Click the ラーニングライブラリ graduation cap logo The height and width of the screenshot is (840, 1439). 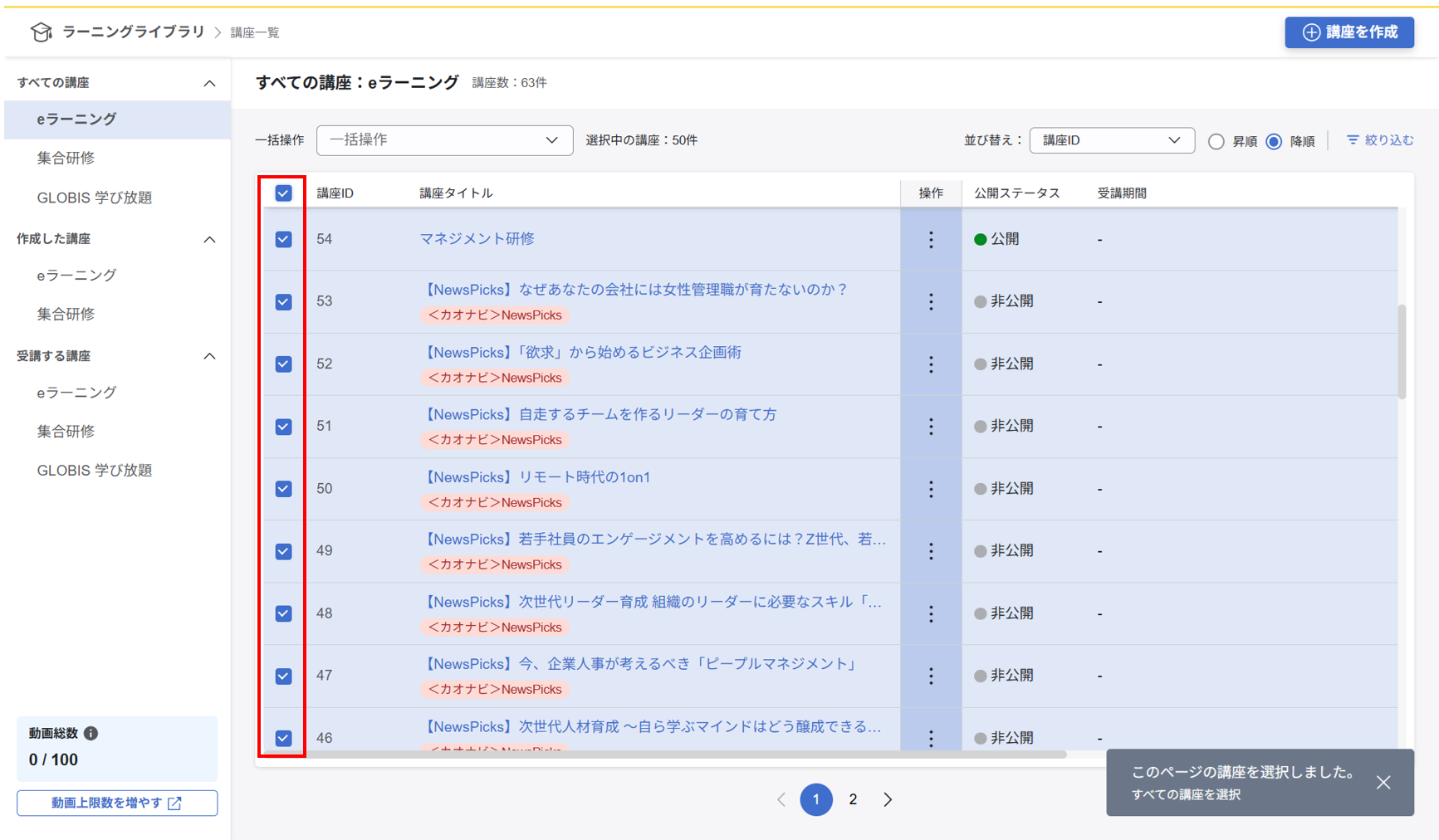(42, 32)
